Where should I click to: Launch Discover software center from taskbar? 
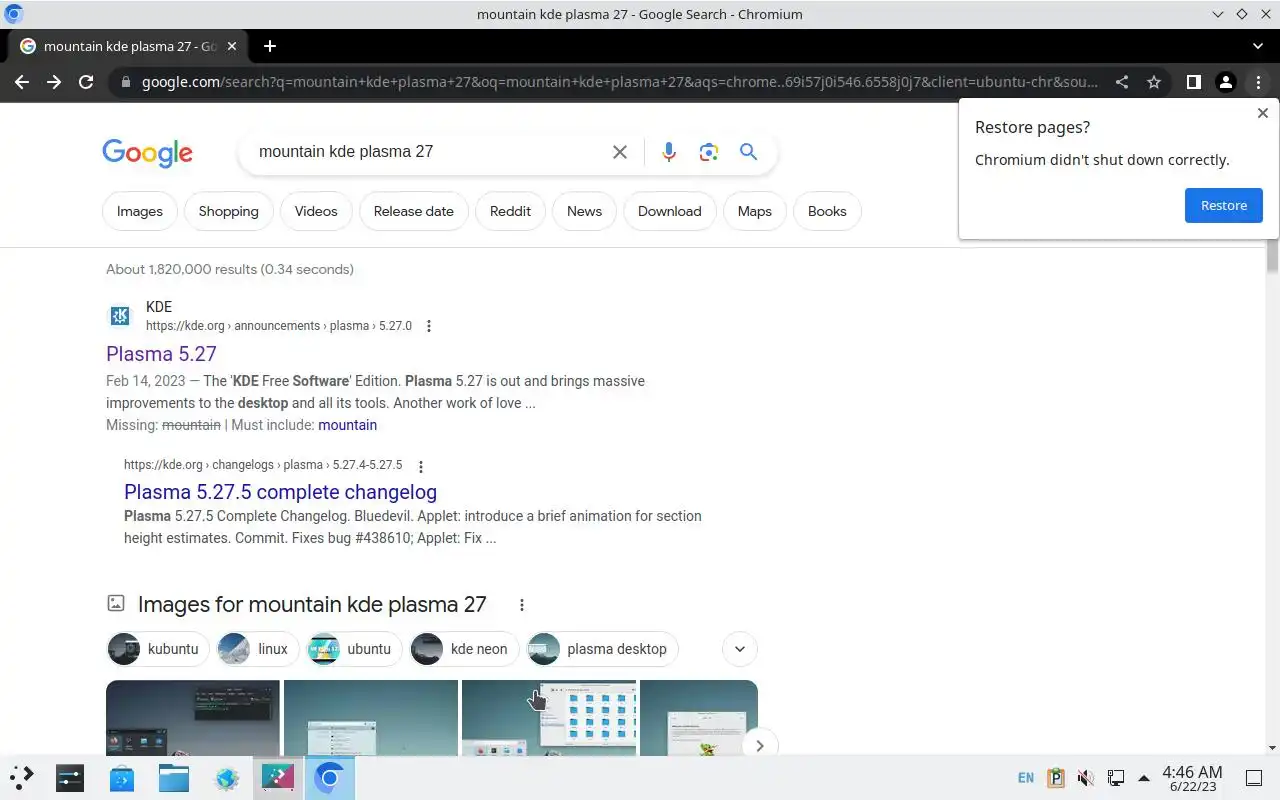click(122, 777)
